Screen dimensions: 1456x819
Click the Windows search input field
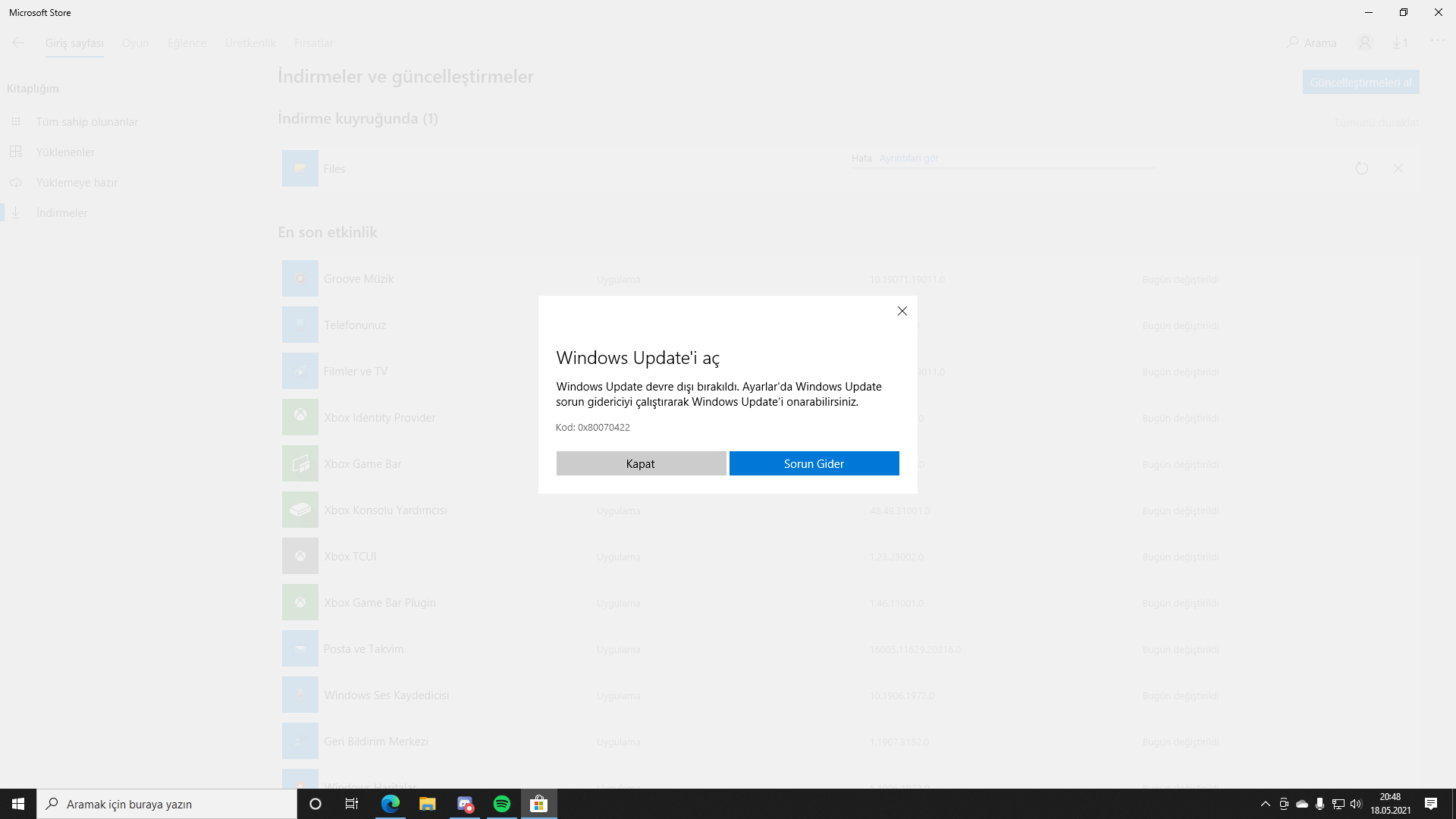click(167, 804)
